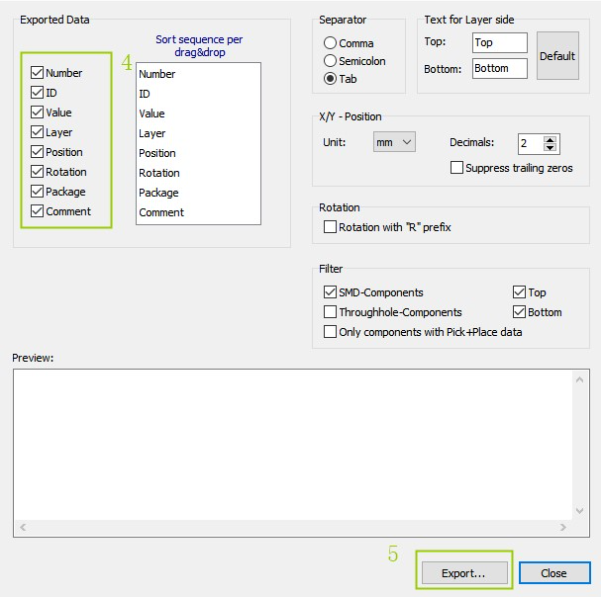Select the Tab separator radio button

click(330, 79)
